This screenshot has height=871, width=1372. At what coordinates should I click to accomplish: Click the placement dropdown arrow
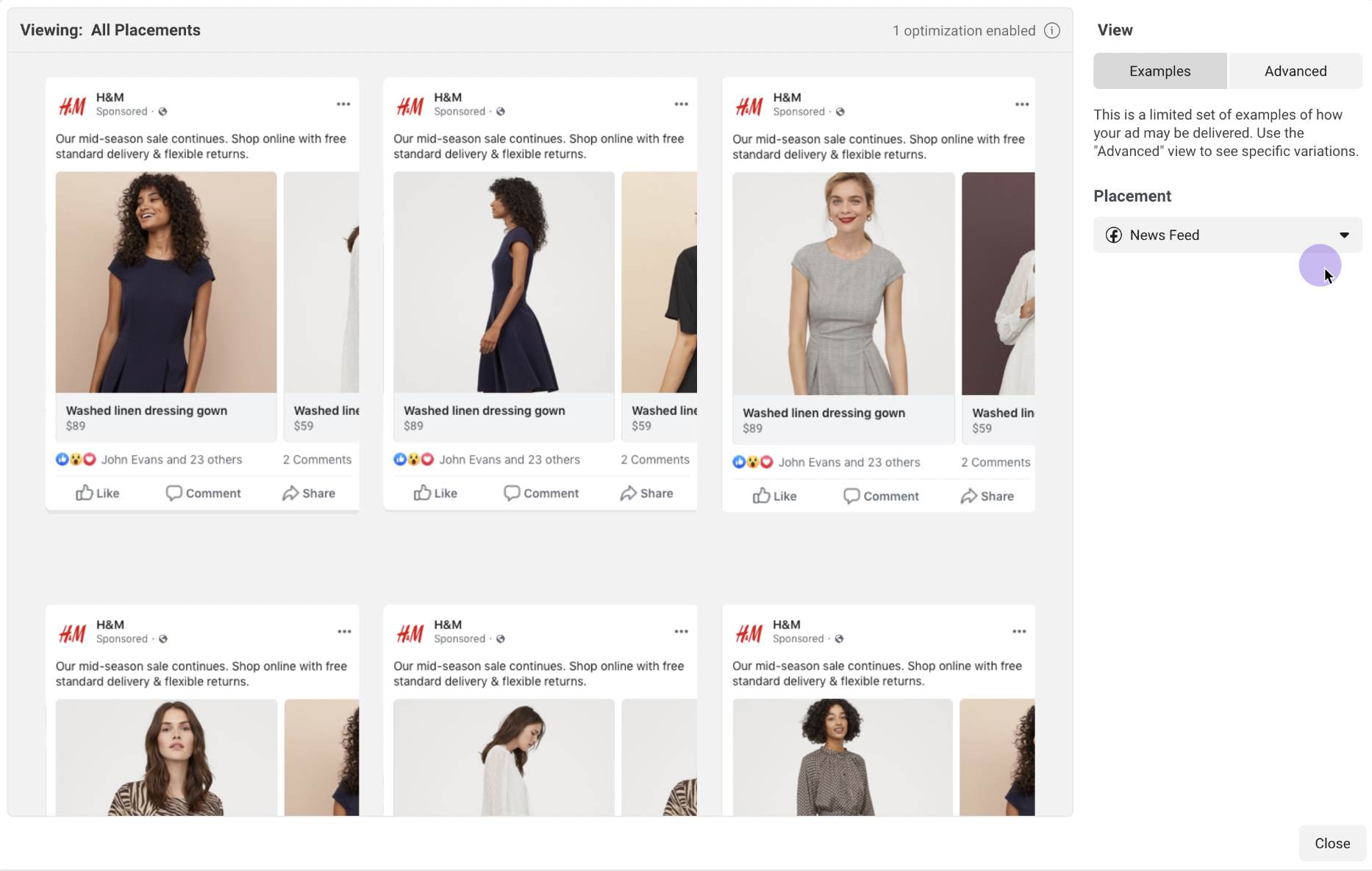point(1344,235)
